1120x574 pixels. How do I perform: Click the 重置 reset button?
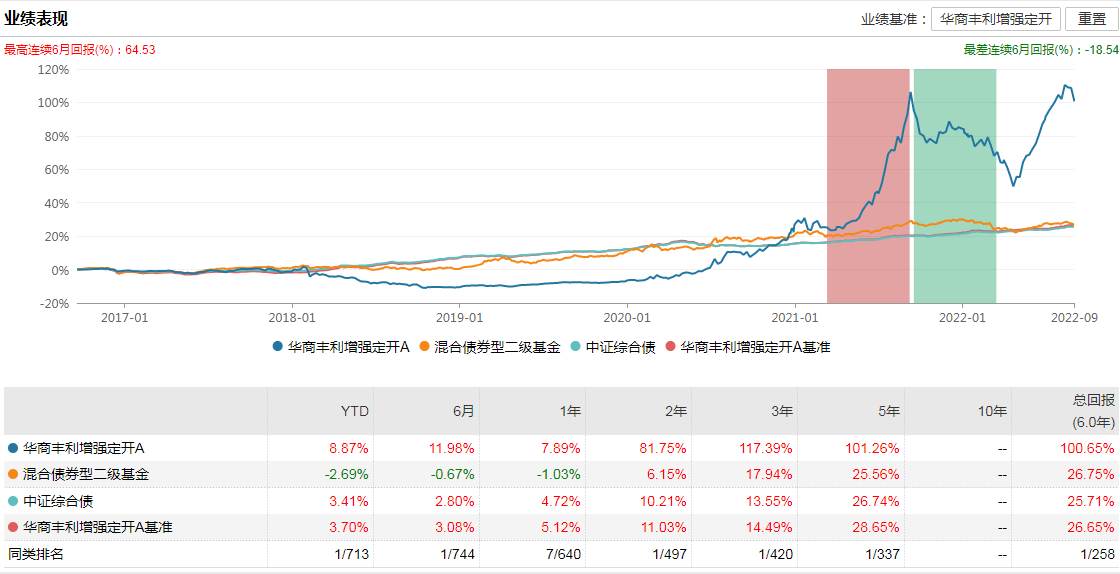(1092, 19)
